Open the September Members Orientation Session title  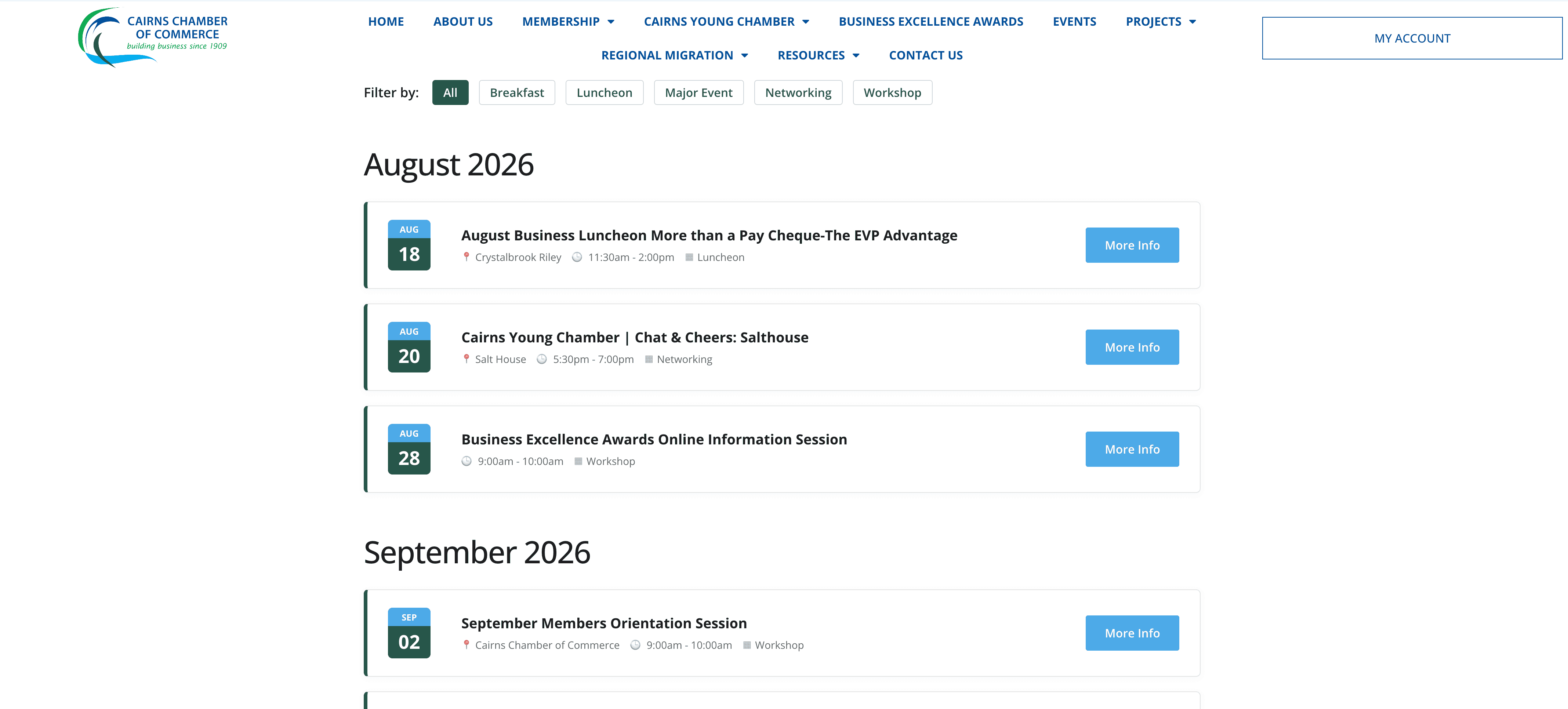click(x=604, y=623)
